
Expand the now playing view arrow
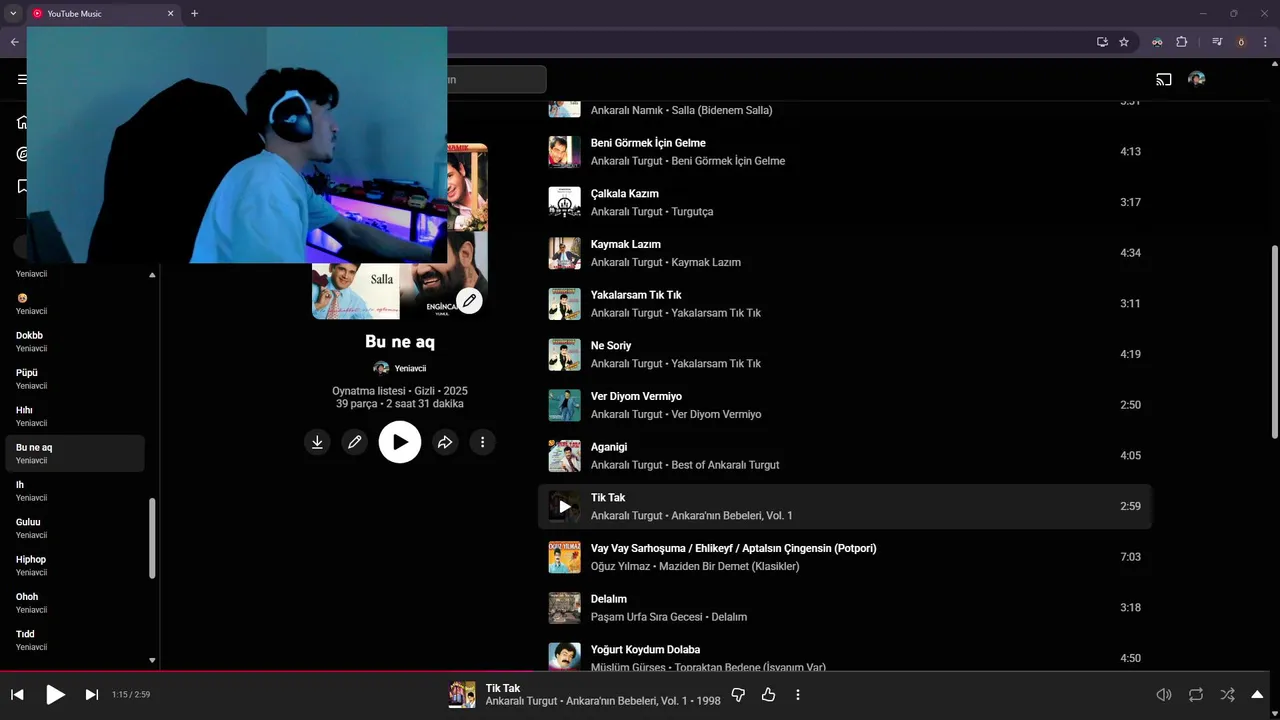pyautogui.click(x=1258, y=694)
